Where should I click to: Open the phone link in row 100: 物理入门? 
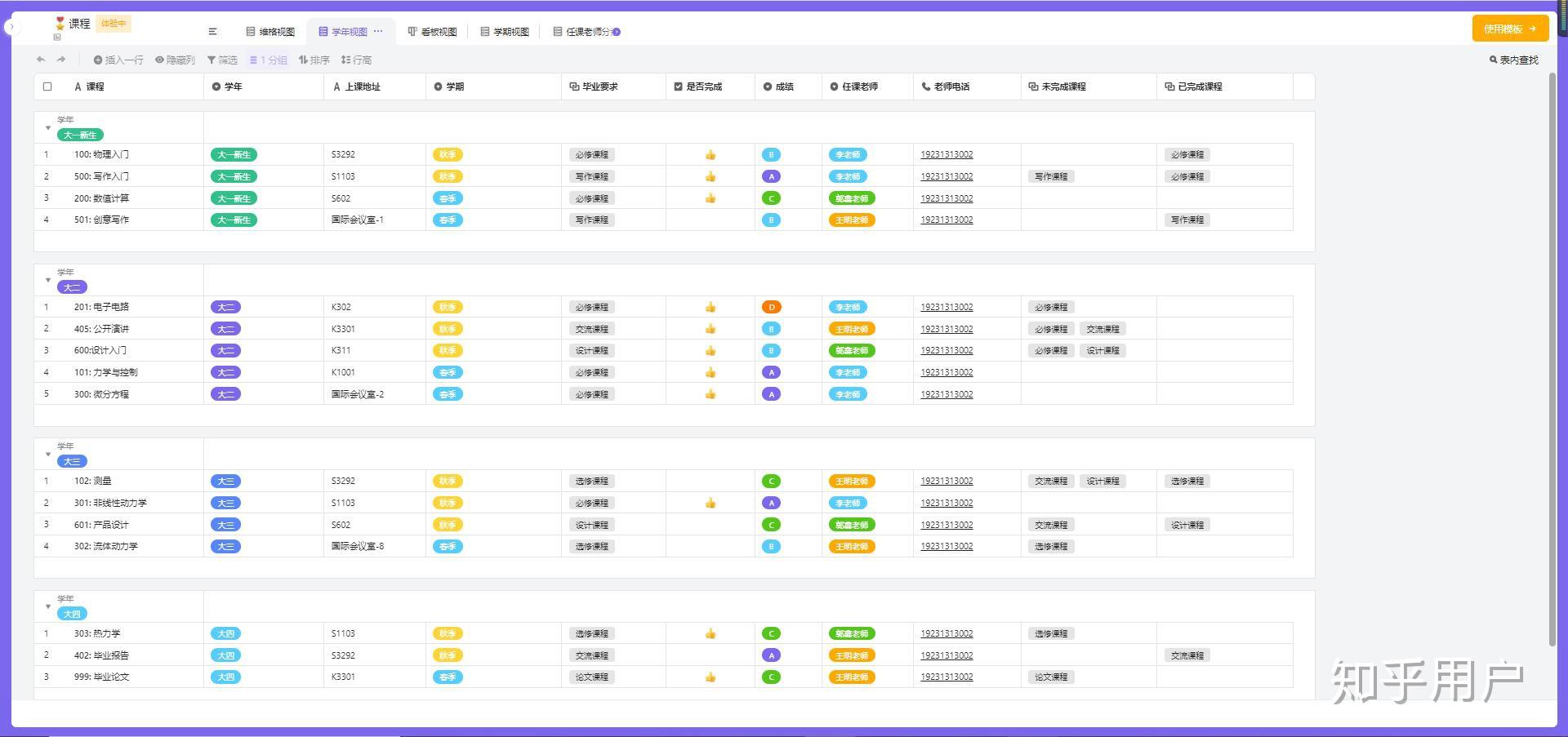tap(947, 154)
